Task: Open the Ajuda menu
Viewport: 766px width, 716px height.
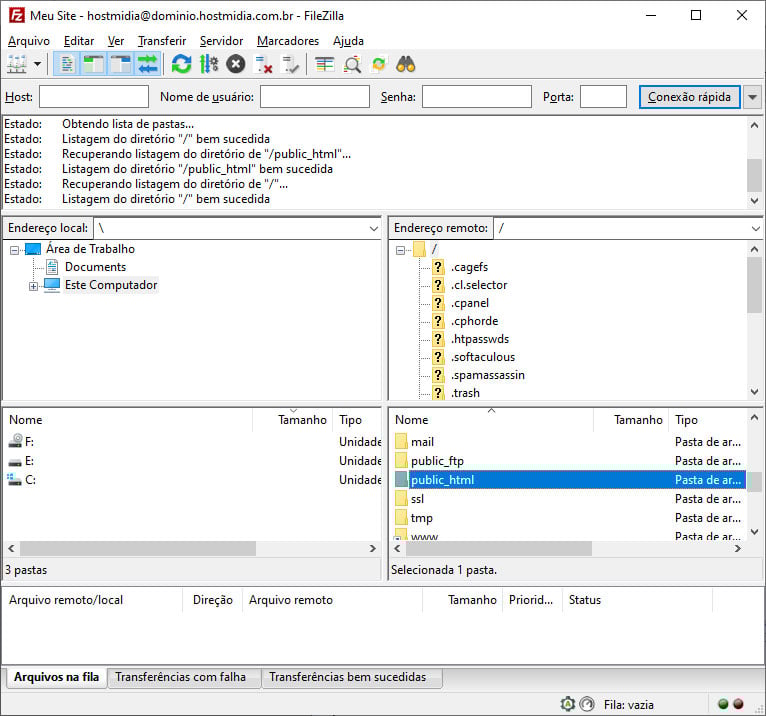Action: pyautogui.click(x=348, y=41)
